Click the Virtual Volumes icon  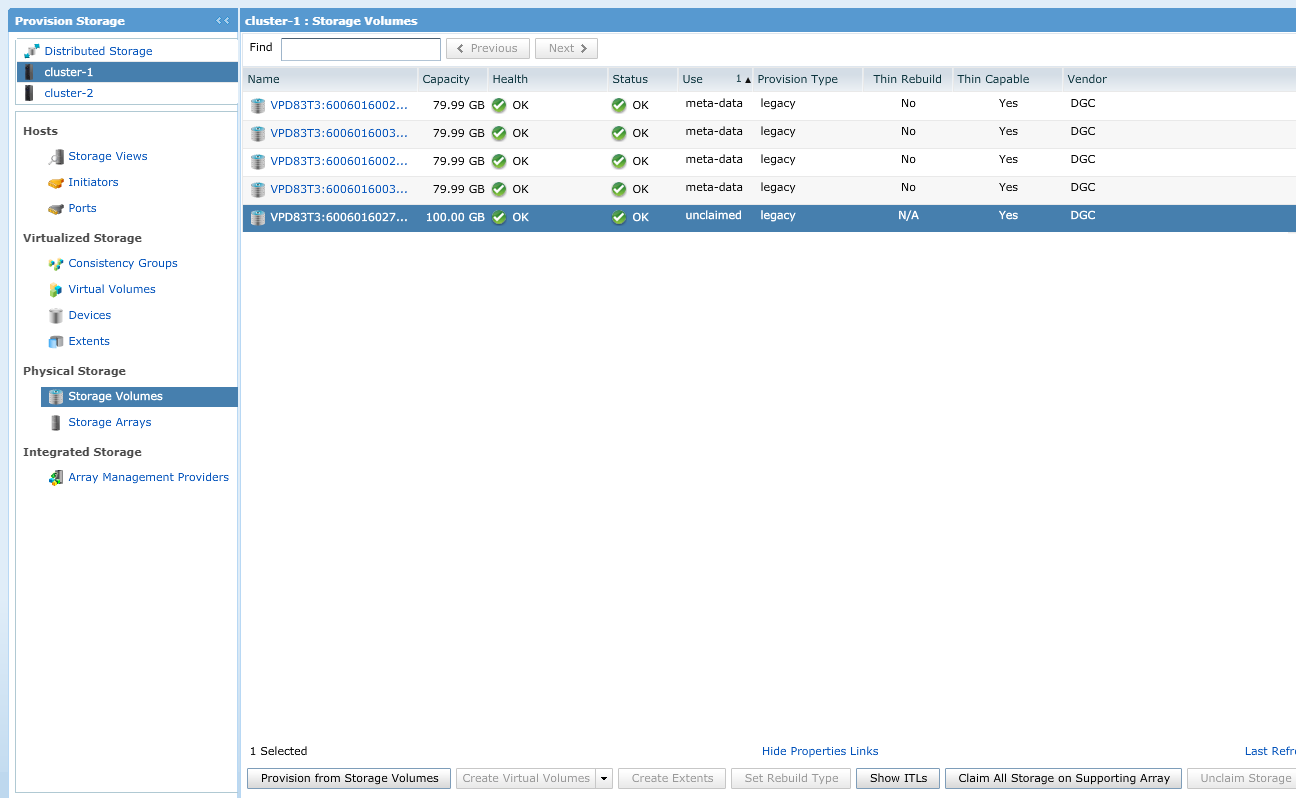click(x=56, y=290)
